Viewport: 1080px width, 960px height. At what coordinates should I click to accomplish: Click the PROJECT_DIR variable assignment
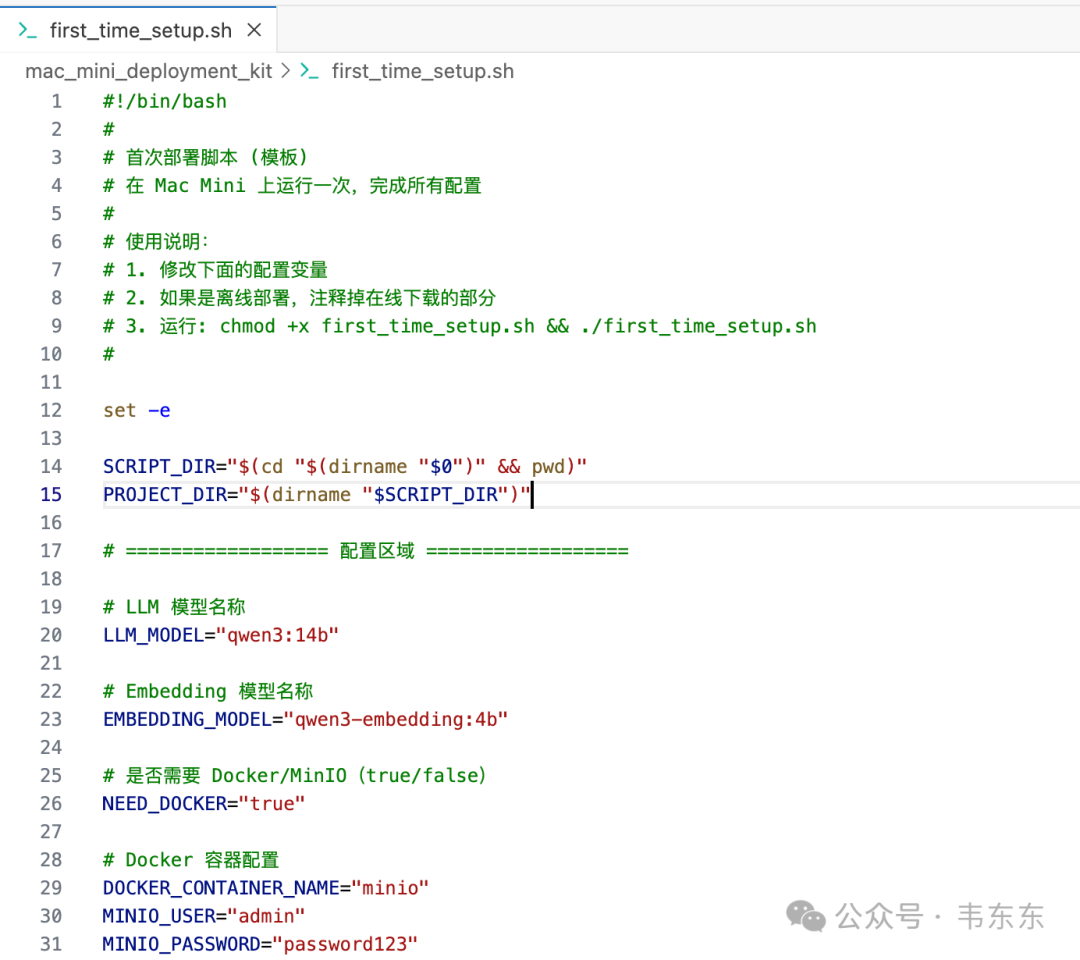317,494
